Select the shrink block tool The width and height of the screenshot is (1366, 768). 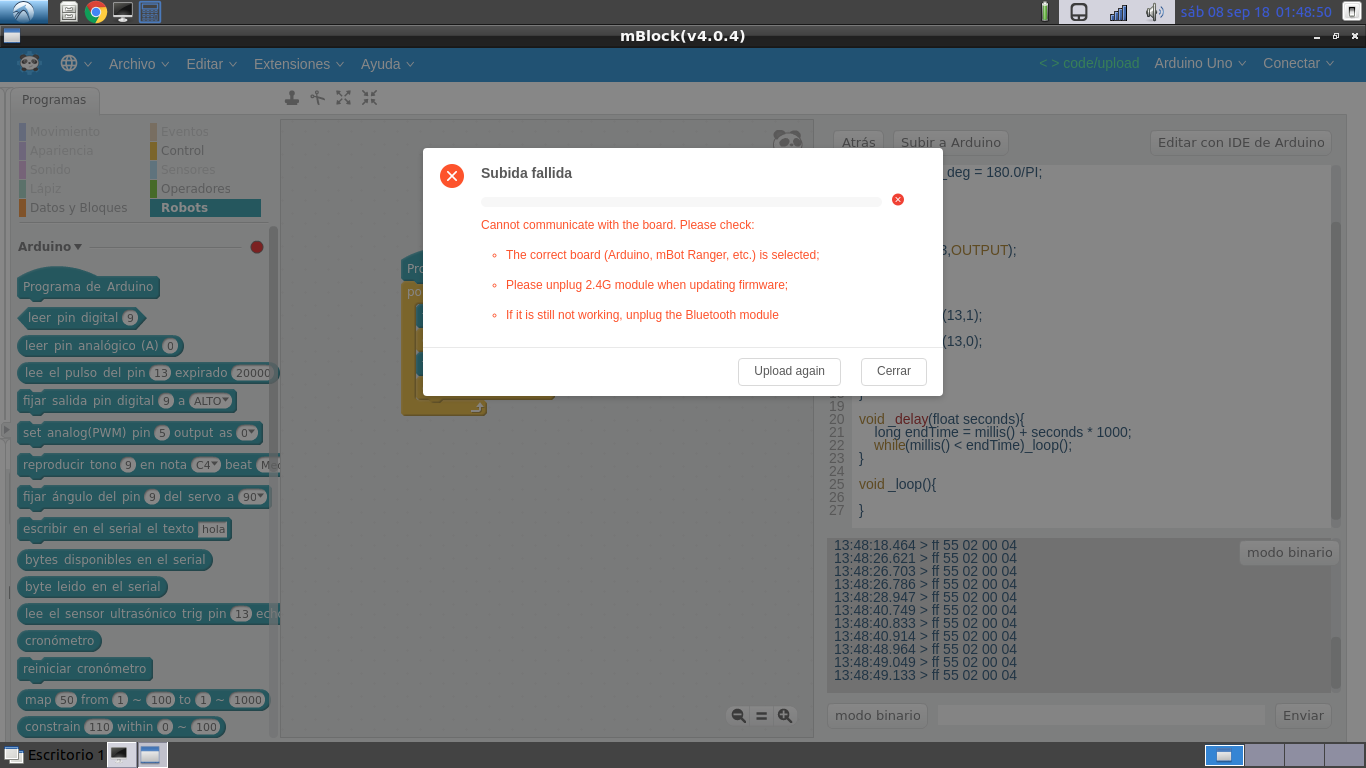point(370,98)
